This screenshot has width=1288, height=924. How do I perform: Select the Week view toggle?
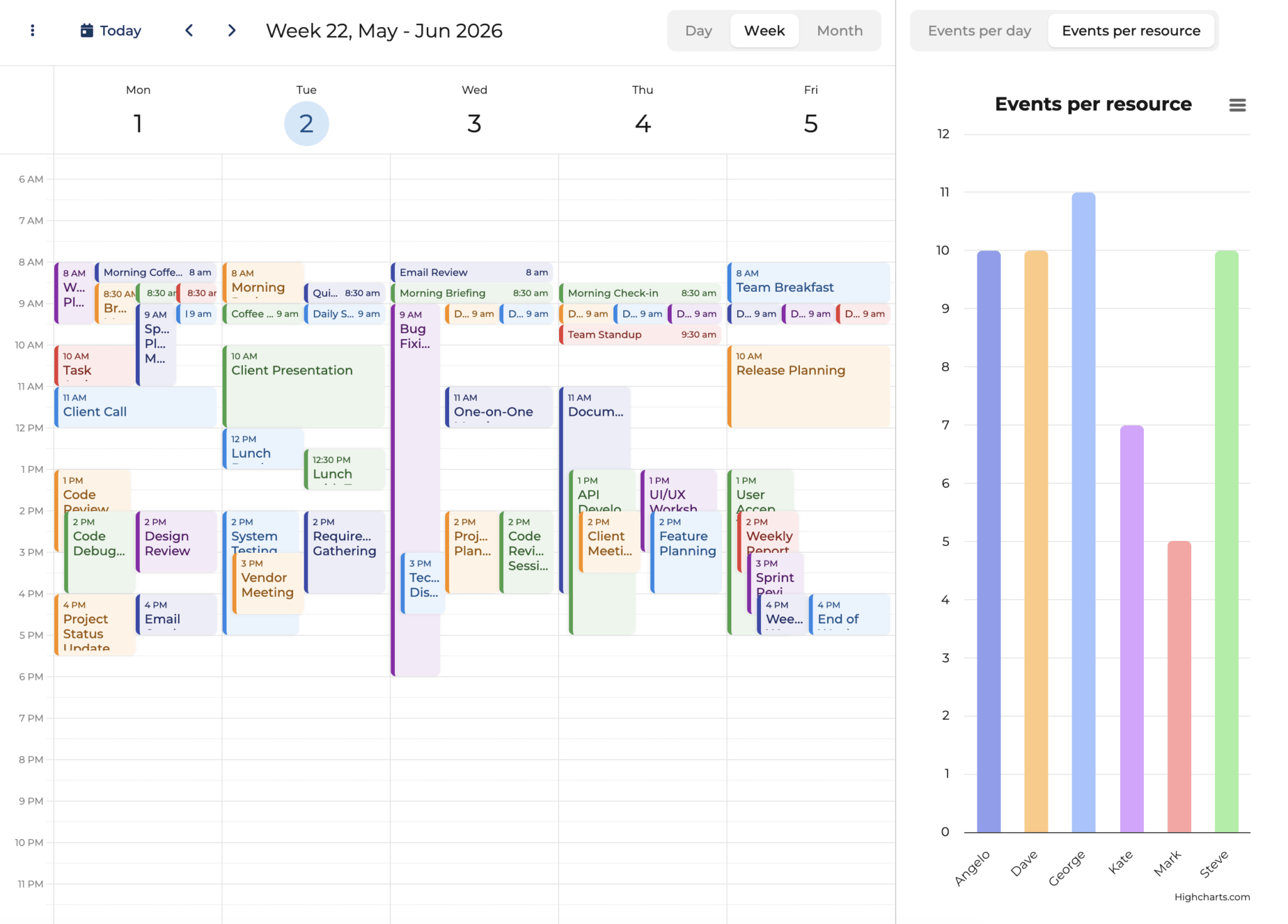click(764, 31)
